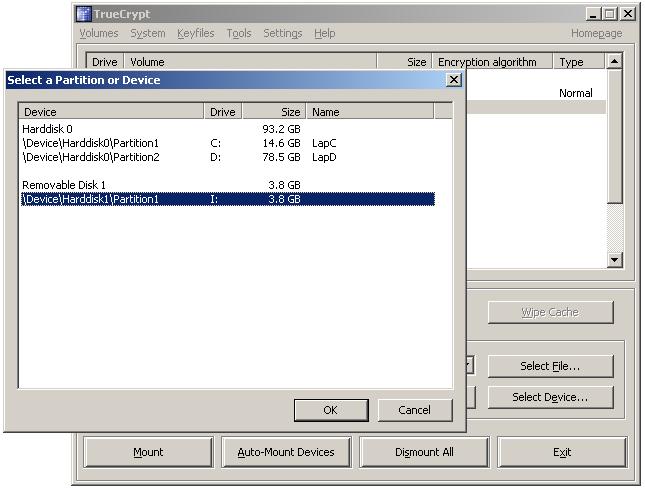Click Select File button
Image resolution: width=645 pixels, height=490 pixels.
550,366
